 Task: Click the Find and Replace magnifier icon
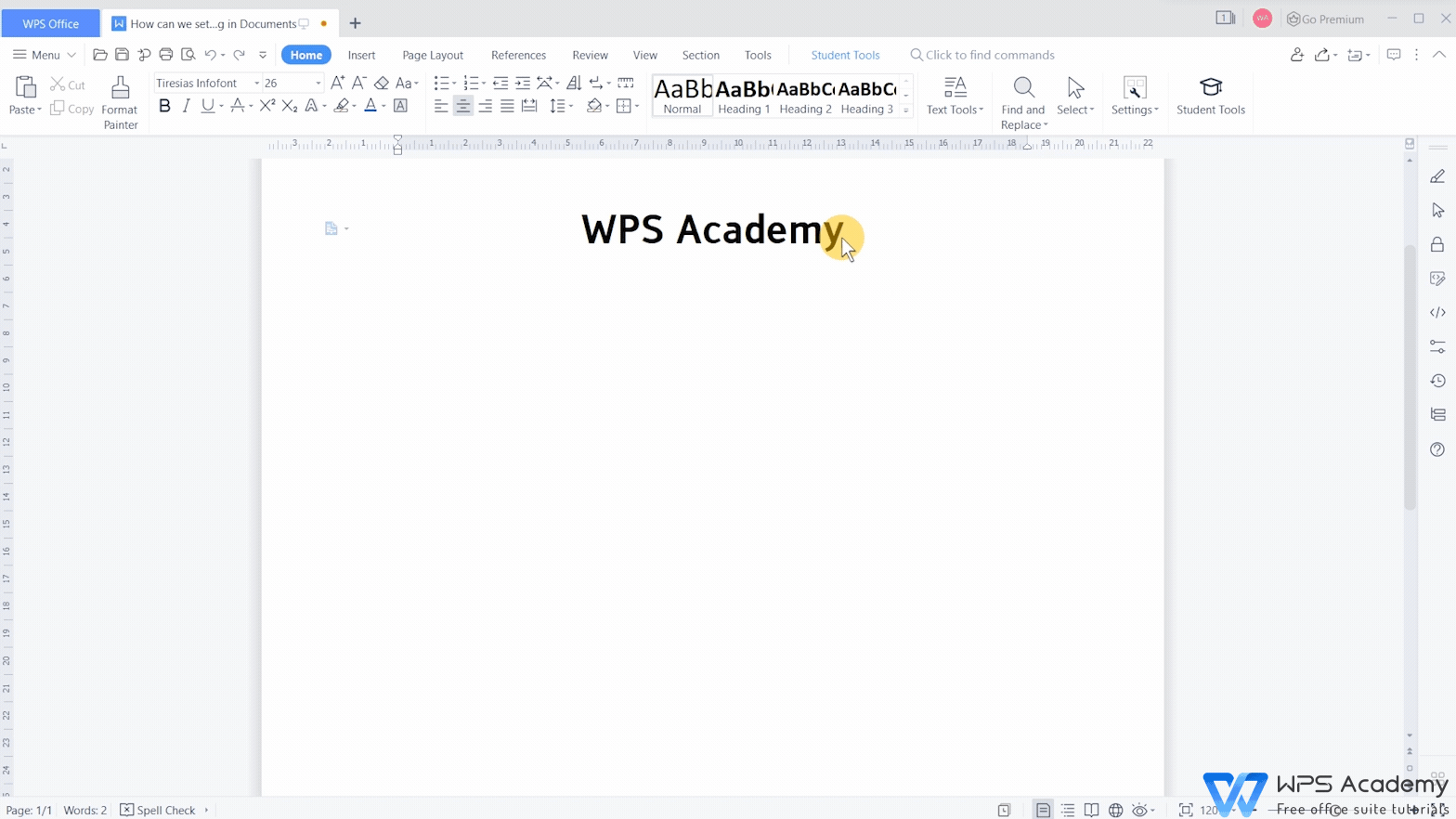(1023, 87)
